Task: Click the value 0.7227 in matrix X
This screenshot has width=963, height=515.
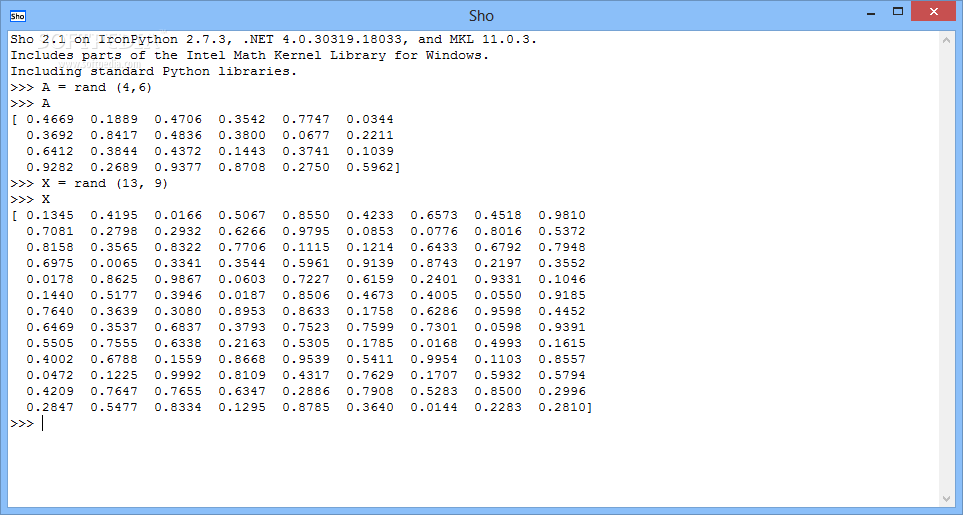Action: click(306, 279)
